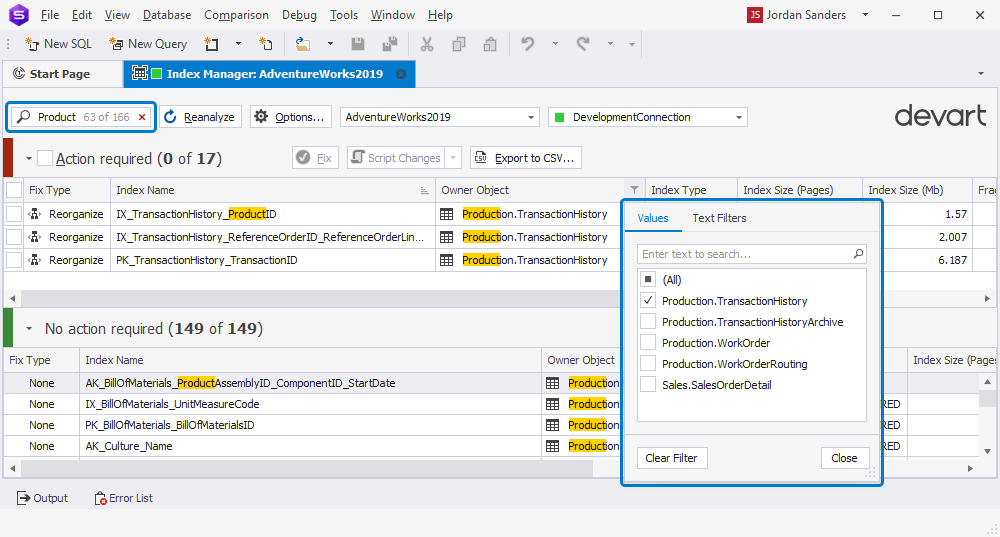Check Production.TransactionHistoryArchive filter value
The image size is (1000, 537).
pos(648,321)
